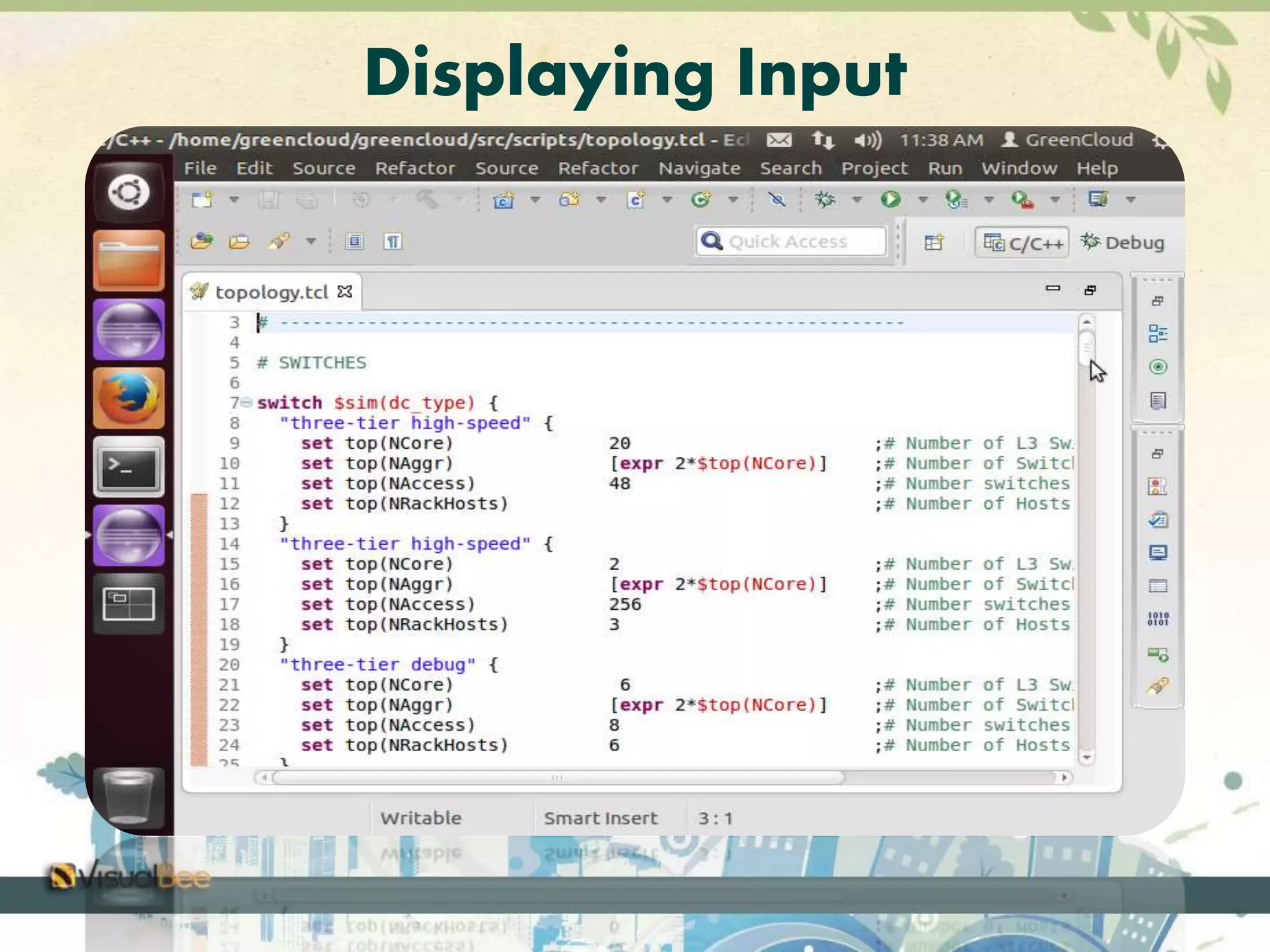
Task: Click the New C++ Class icon
Action: pos(701,200)
